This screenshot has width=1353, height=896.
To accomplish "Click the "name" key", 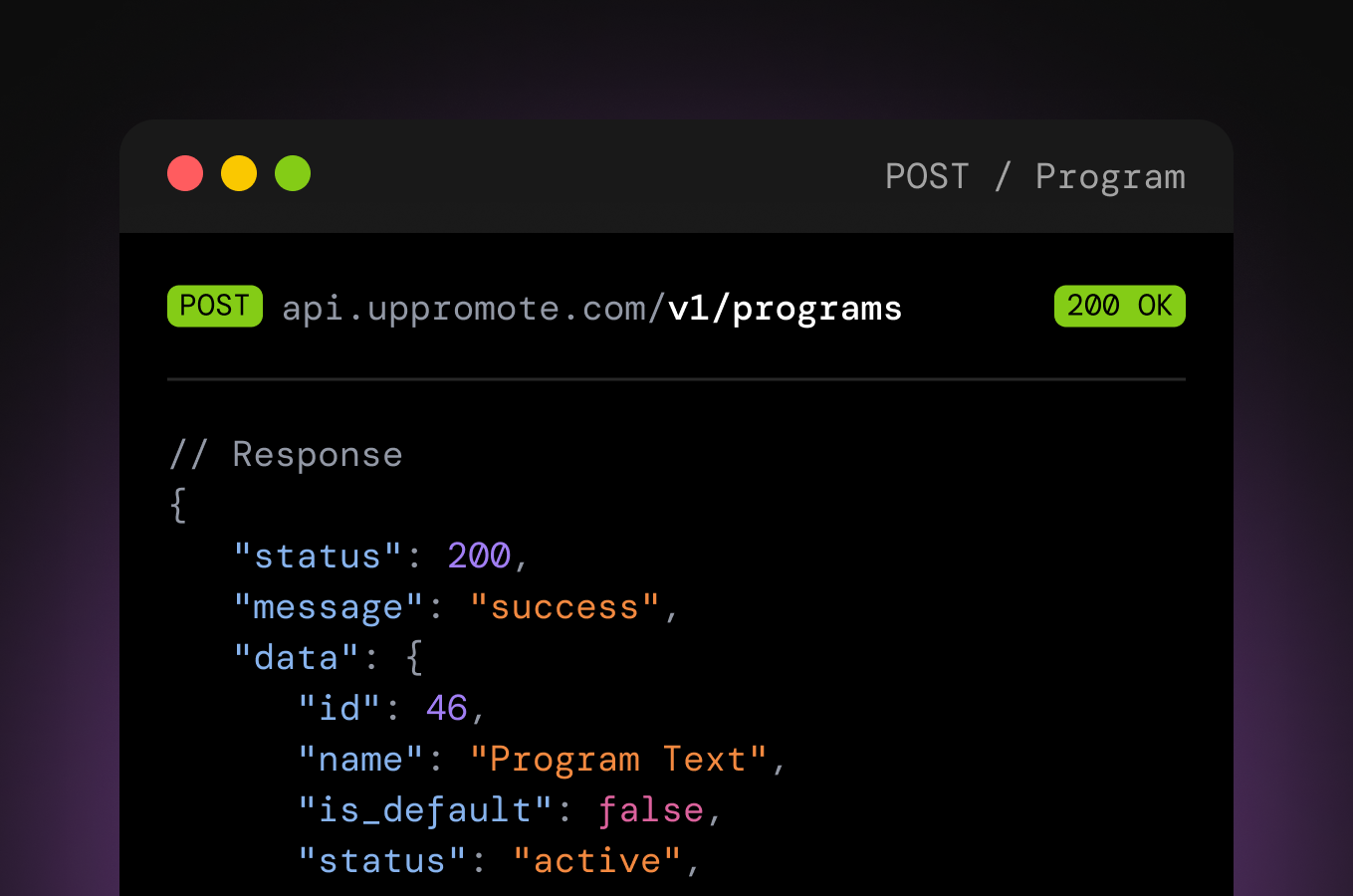I will coord(360,760).
